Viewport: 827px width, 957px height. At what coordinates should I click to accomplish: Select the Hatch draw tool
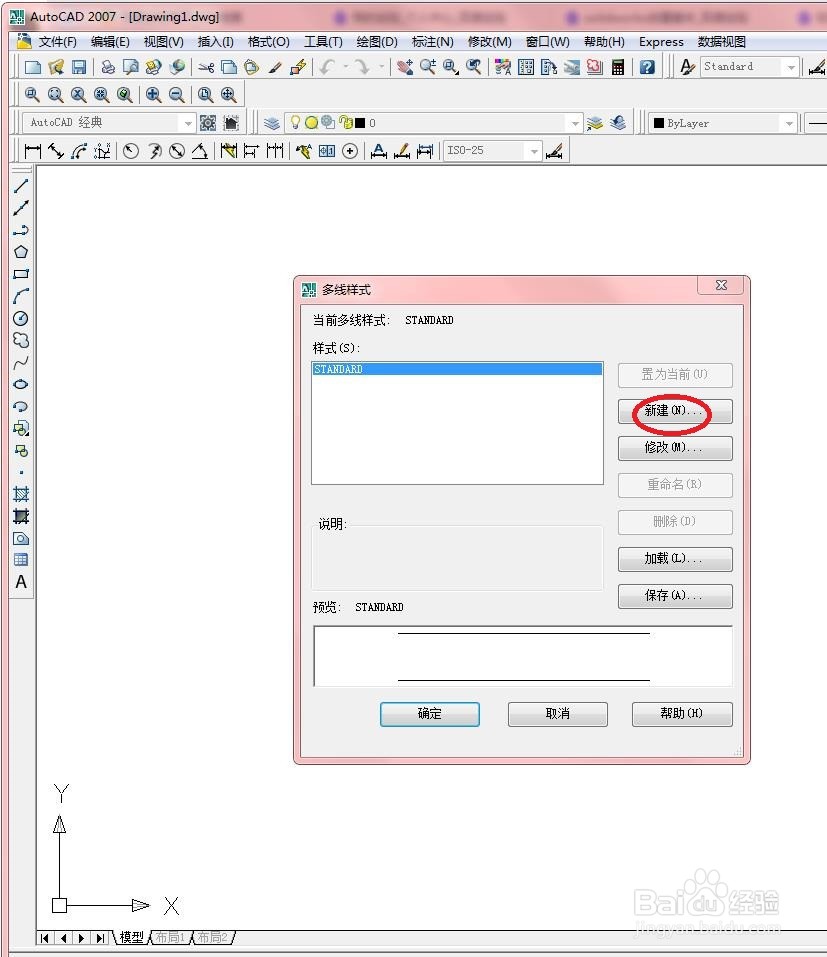tap(21, 494)
